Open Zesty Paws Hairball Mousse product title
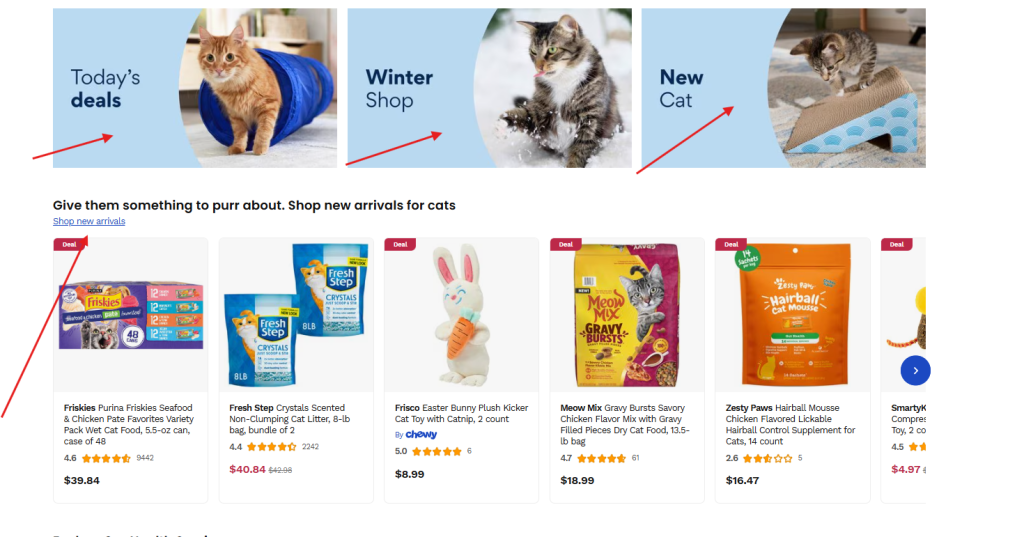This screenshot has height=537, width=1024. coord(790,425)
